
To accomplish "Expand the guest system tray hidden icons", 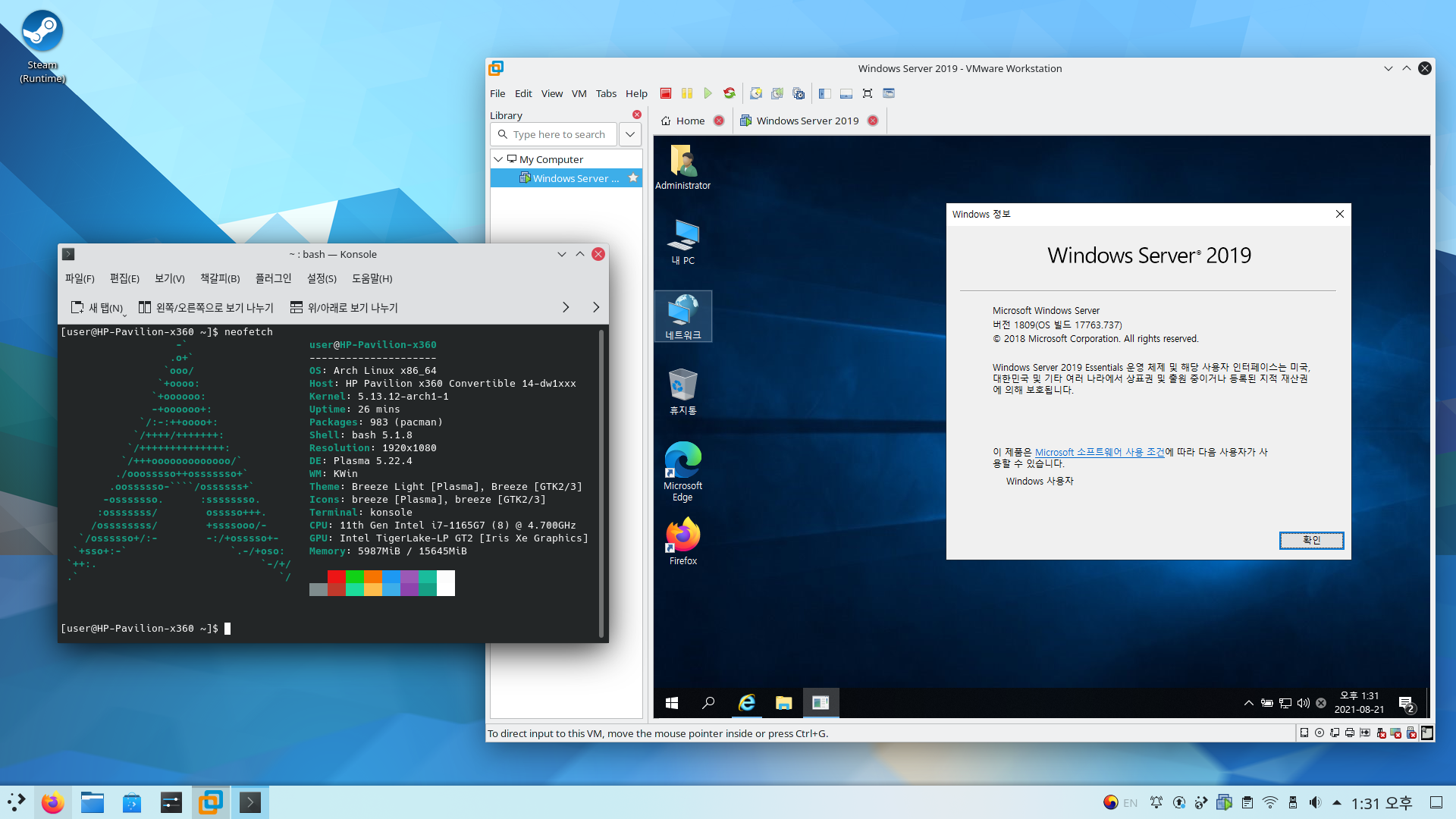I will coord(1248,703).
